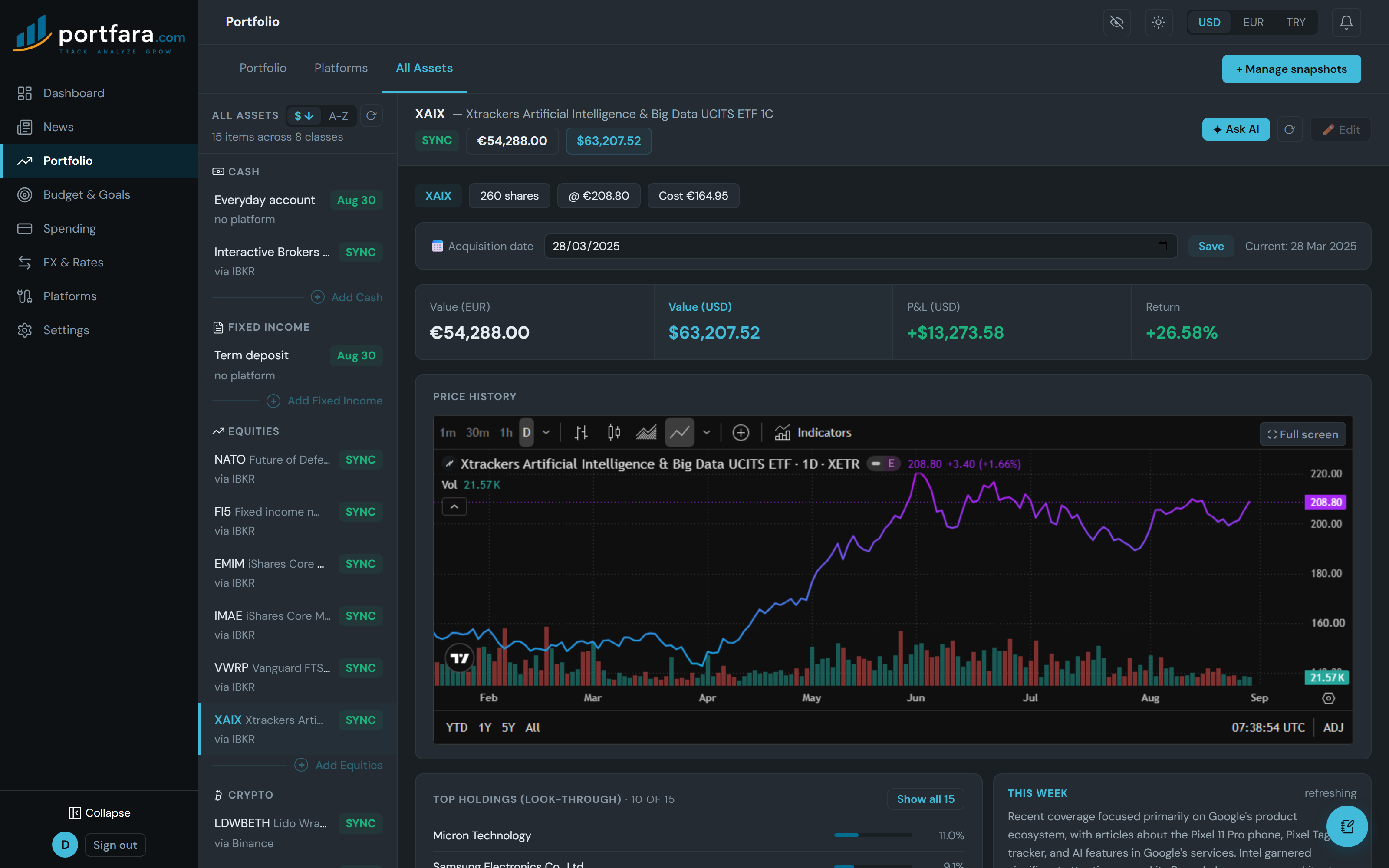1389x868 pixels.
Task: Click the acquisition date input field
Action: [x=860, y=246]
